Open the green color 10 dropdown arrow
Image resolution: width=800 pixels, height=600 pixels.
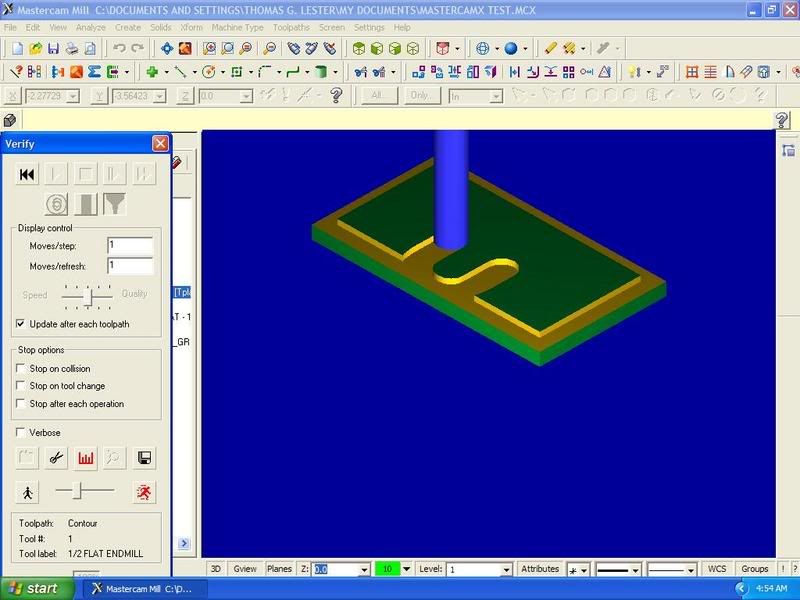[x=407, y=569]
